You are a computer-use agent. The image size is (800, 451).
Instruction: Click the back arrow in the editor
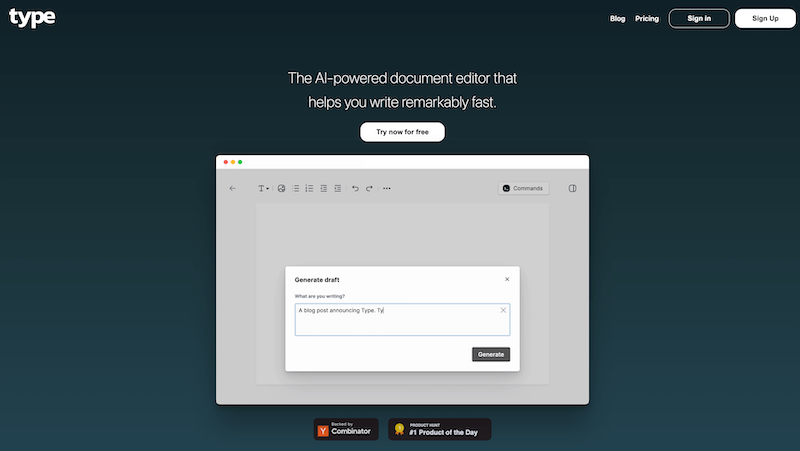[x=233, y=188]
